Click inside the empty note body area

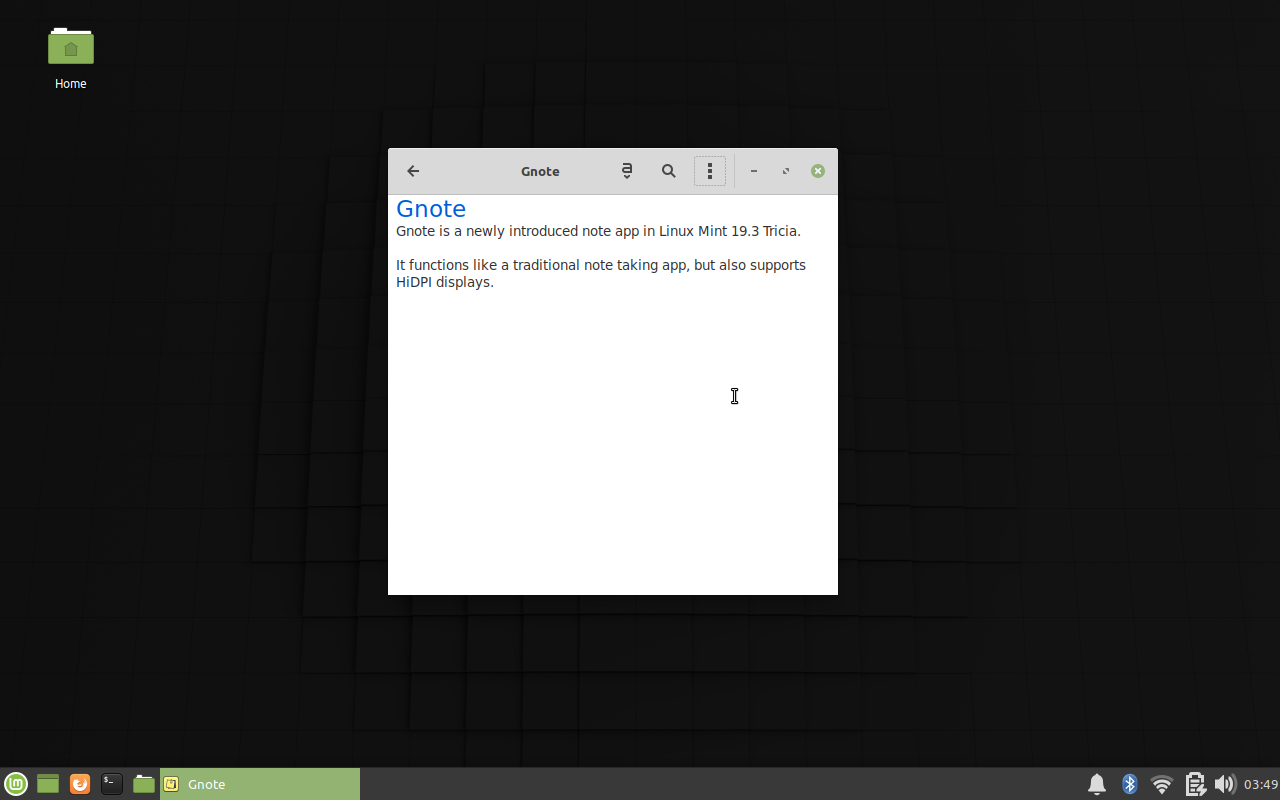coord(612,450)
